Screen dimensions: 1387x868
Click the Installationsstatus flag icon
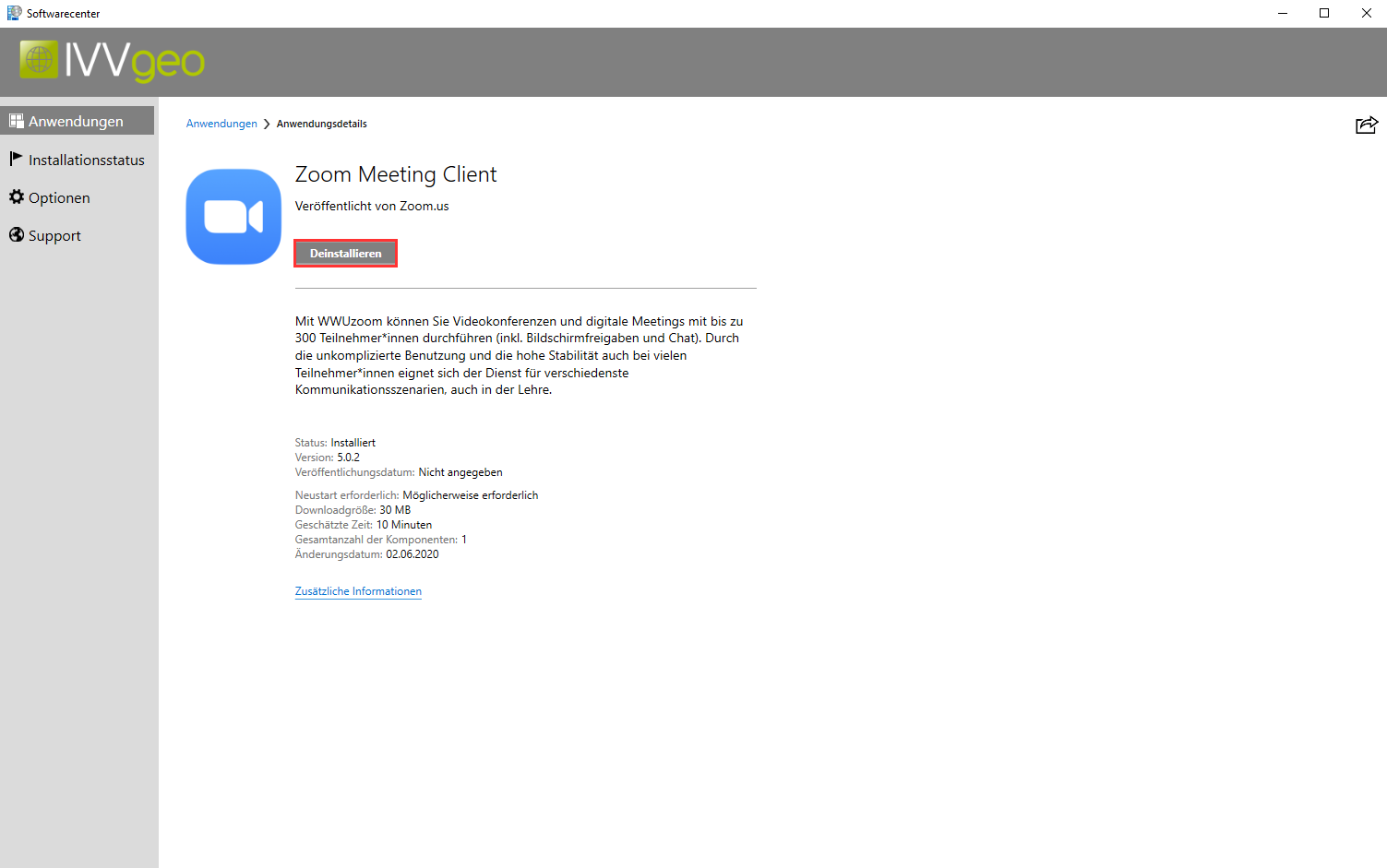point(16,159)
